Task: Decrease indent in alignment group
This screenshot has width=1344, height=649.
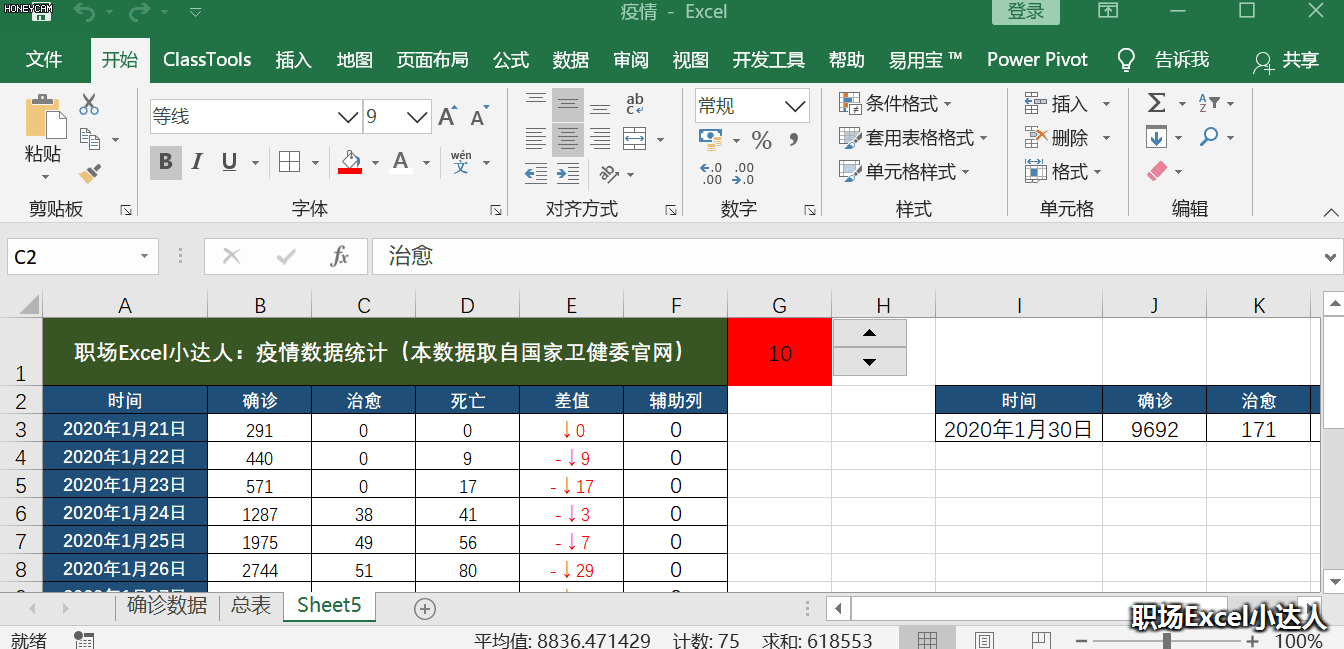Action: pyautogui.click(x=537, y=174)
